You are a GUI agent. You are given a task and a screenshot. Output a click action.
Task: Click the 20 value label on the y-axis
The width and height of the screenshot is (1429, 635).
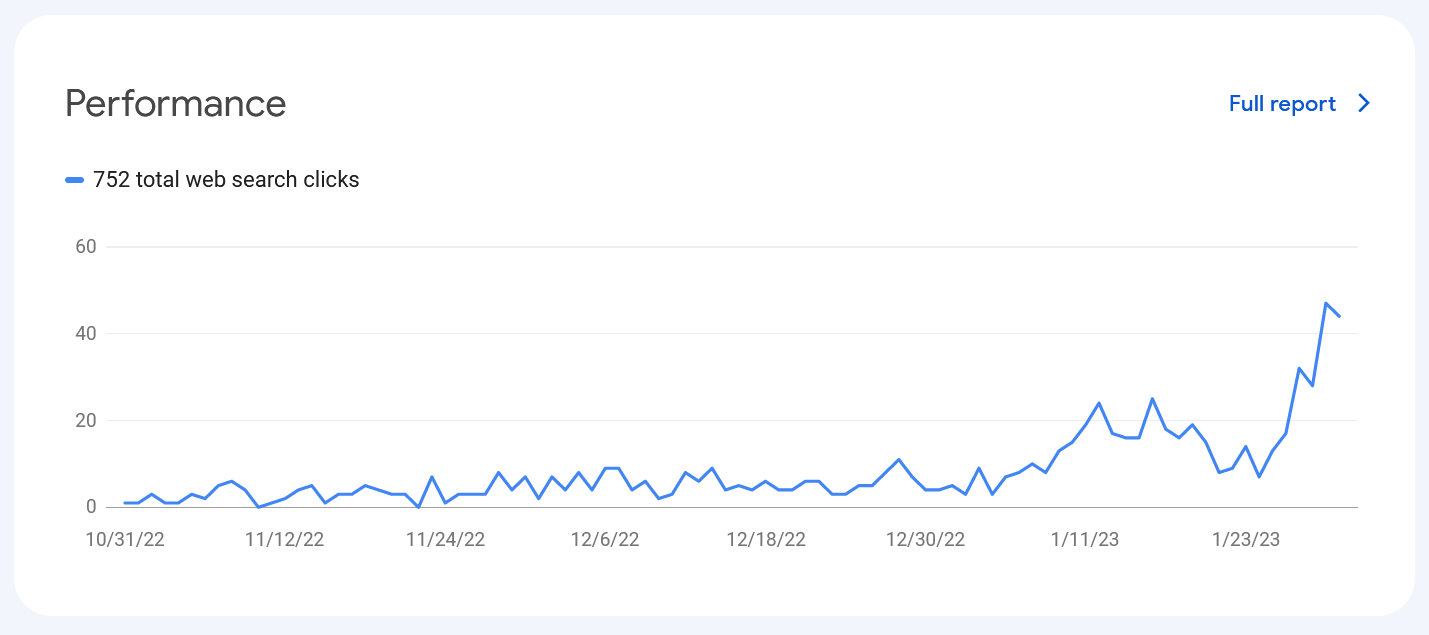(x=85, y=421)
